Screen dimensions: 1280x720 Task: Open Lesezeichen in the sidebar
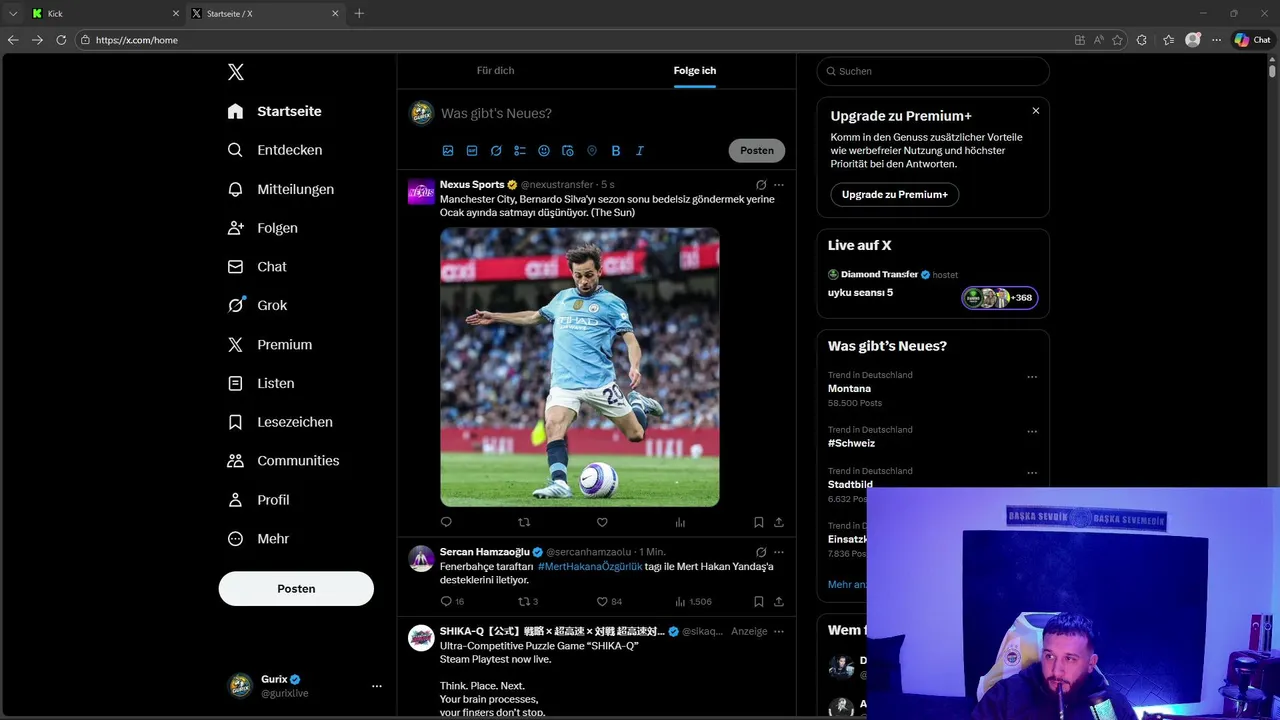(280, 422)
